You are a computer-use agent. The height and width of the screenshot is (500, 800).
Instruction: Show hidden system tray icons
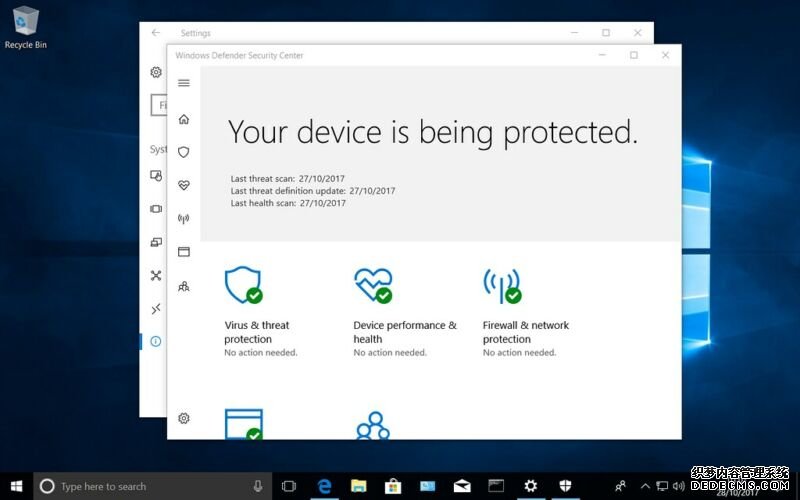pyautogui.click(x=645, y=486)
